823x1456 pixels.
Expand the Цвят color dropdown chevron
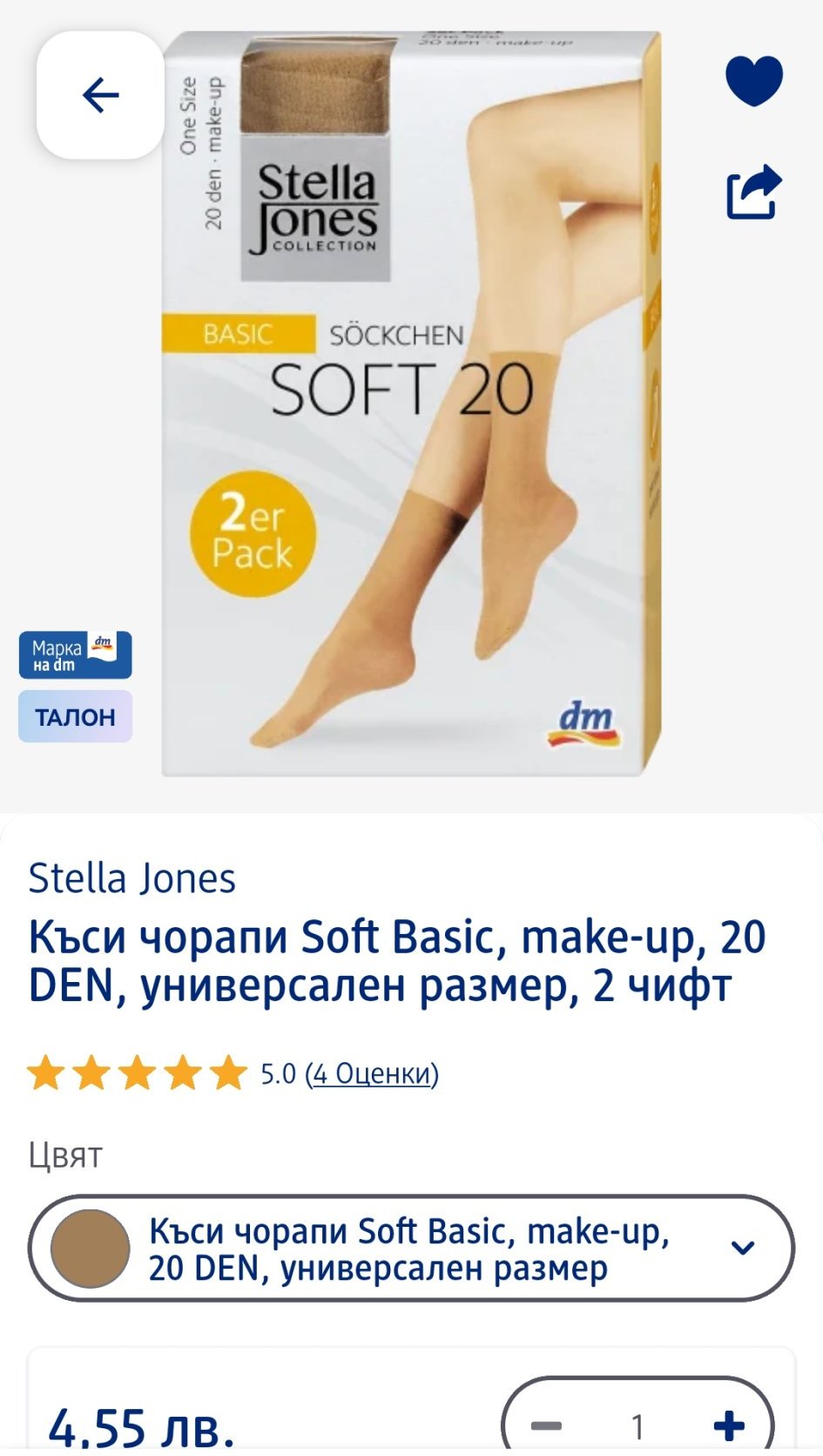[x=742, y=1248]
